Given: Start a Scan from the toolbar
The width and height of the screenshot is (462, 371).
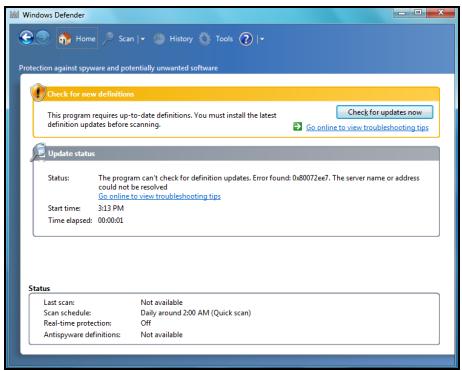Looking at the screenshot, I should click(126, 39).
